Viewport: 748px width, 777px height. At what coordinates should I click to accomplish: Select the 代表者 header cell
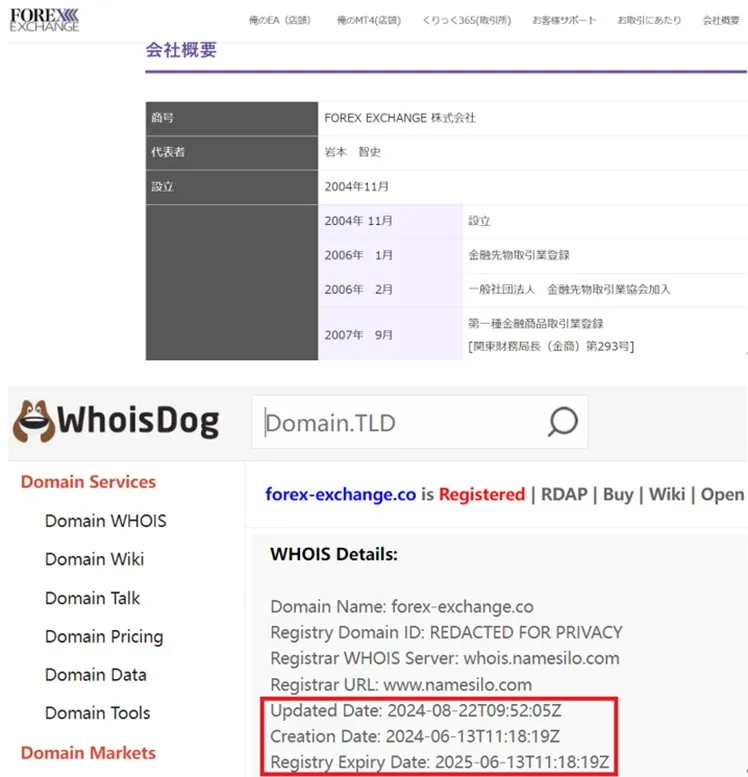231,153
